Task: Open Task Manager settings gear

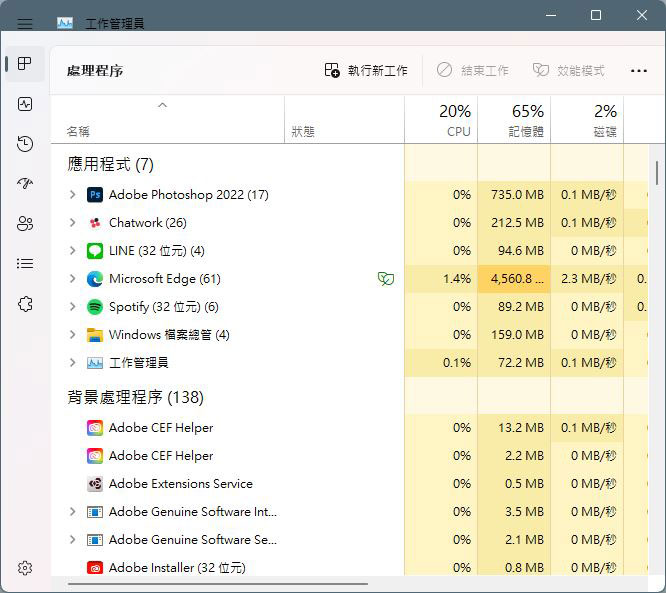Action: pos(25,567)
